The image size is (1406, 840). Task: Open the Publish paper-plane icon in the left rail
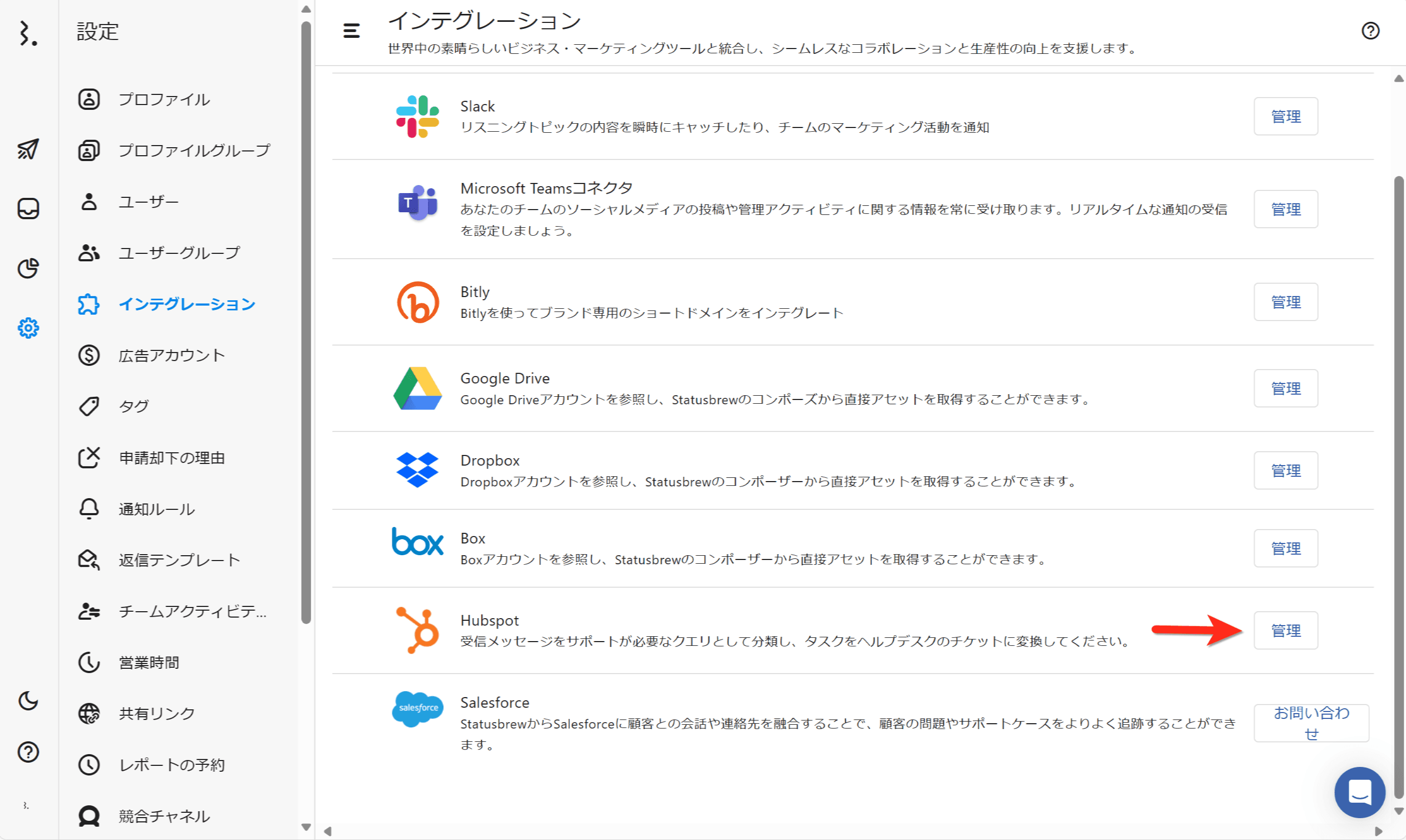[28, 149]
